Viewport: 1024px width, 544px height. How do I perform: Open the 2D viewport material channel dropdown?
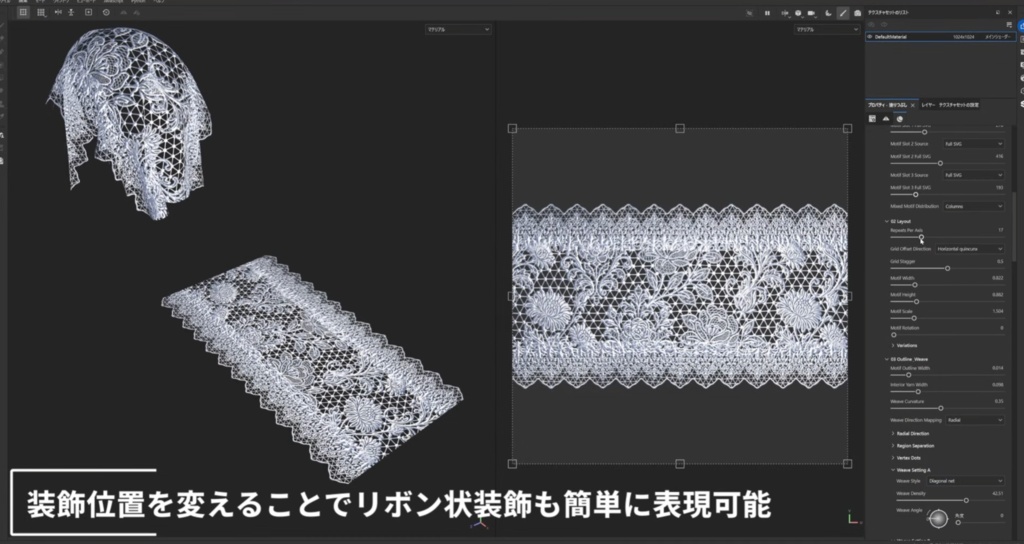click(x=826, y=29)
